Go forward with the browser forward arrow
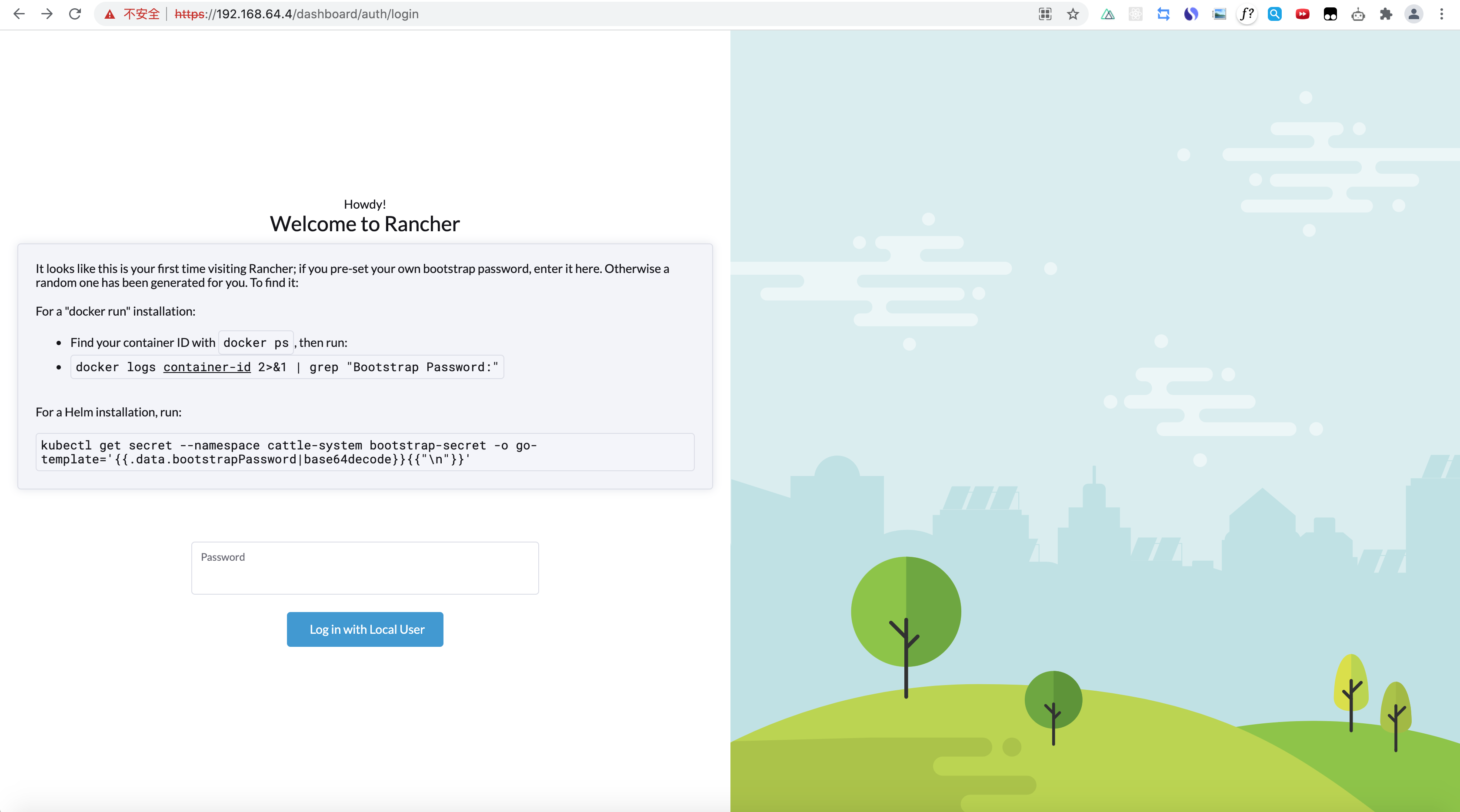Image resolution: width=1460 pixels, height=812 pixels. [47, 14]
